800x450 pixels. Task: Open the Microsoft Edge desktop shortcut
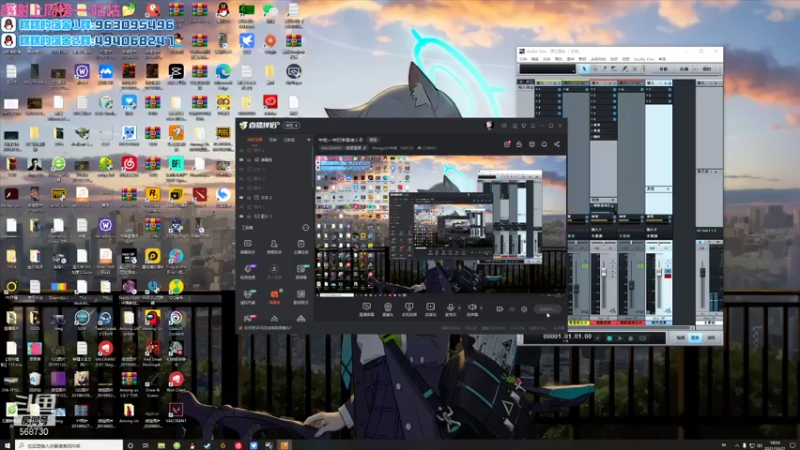click(x=223, y=72)
